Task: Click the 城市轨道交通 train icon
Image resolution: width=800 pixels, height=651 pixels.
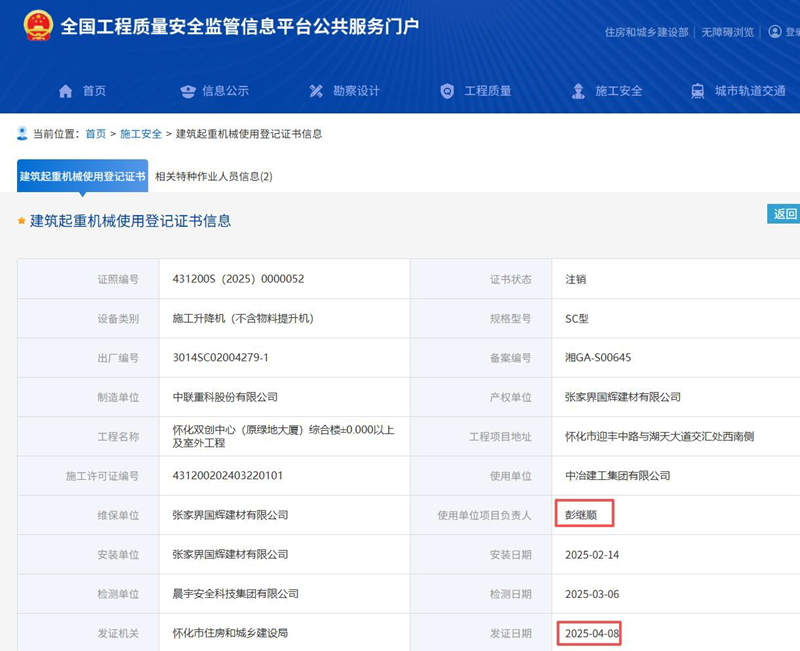Action: [x=697, y=91]
